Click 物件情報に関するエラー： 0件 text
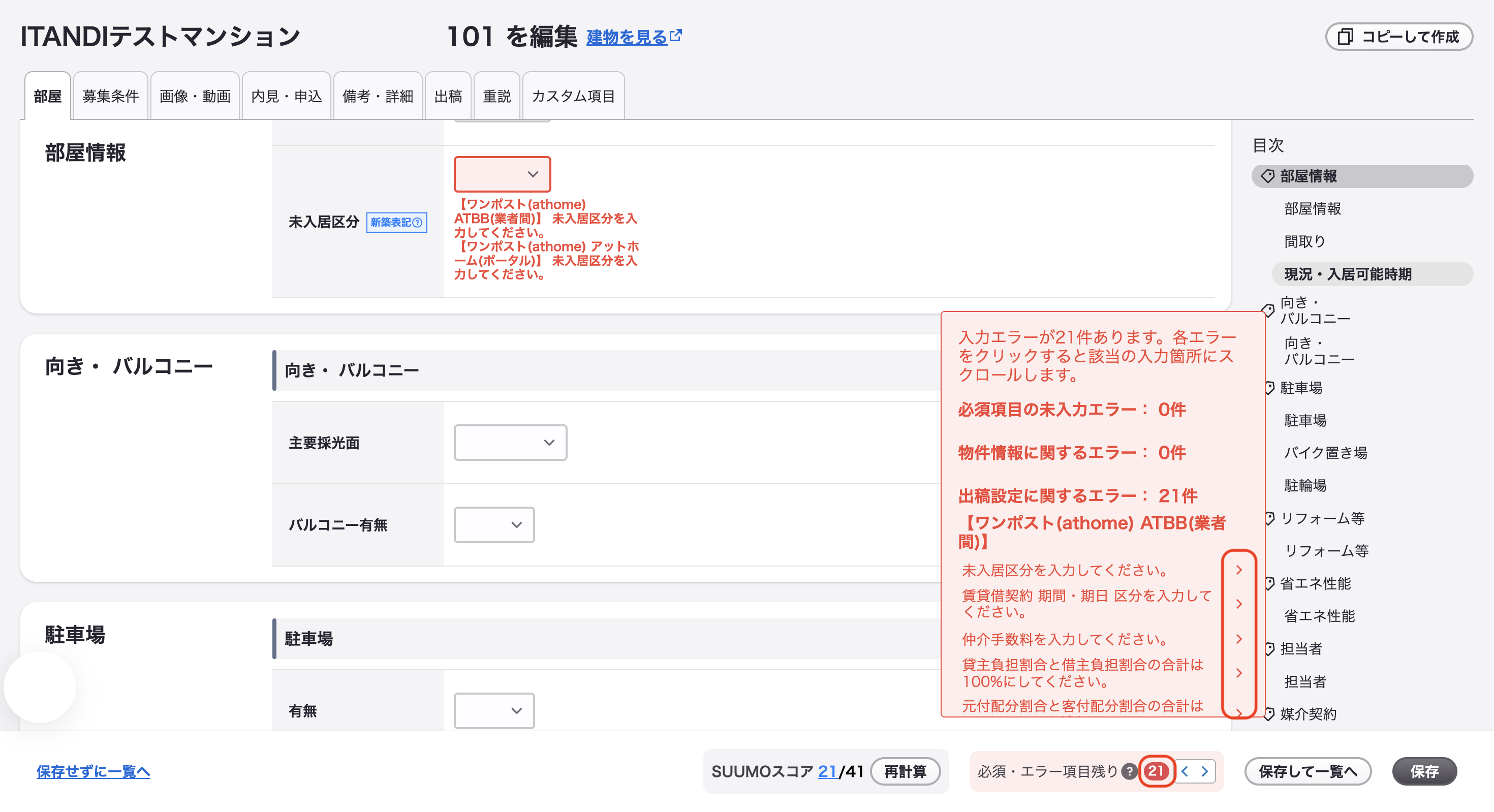Image resolution: width=1494 pixels, height=812 pixels. click(x=1072, y=452)
